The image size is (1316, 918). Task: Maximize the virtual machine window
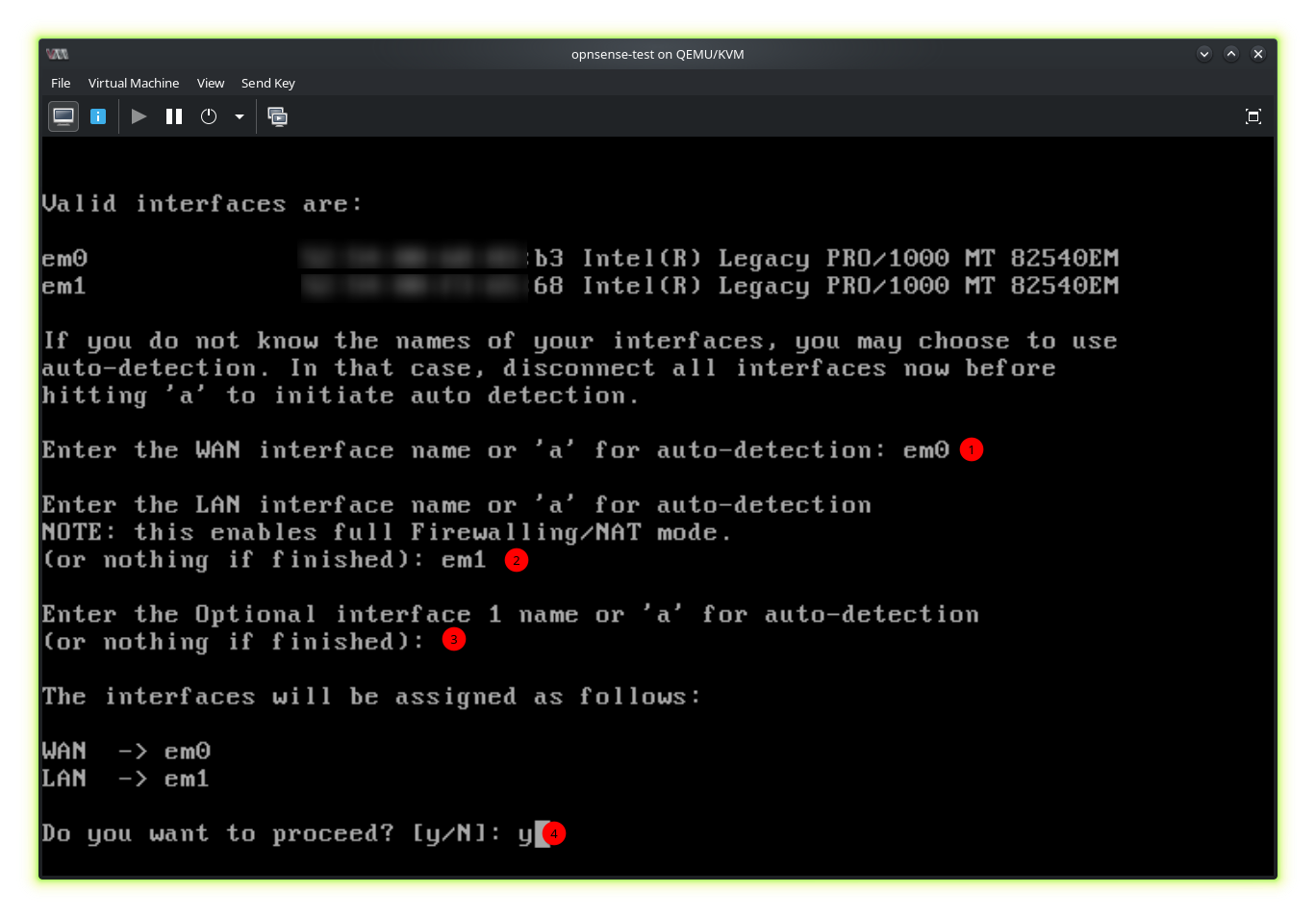point(1230,54)
